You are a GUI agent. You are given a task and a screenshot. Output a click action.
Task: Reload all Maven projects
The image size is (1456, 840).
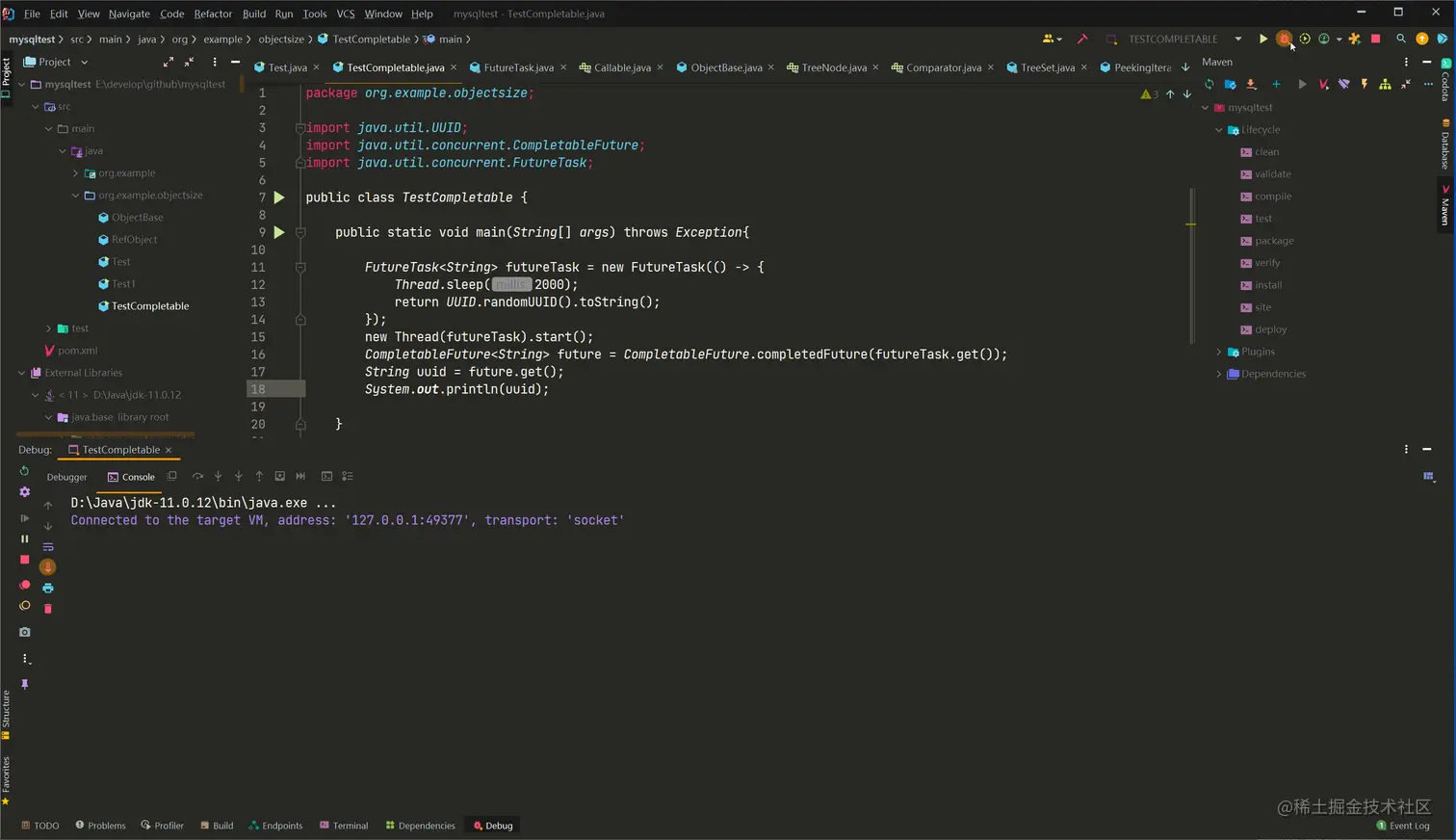(x=1209, y=85)
